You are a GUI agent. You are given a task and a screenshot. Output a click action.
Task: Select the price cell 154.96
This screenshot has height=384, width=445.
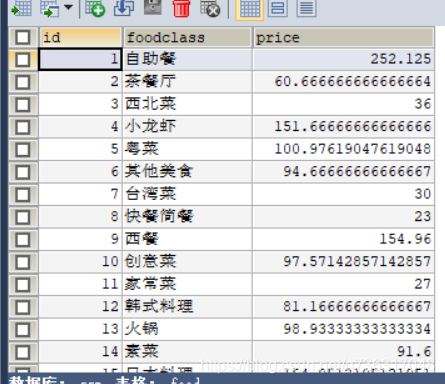pyautogui.click(x=343, y=239)
